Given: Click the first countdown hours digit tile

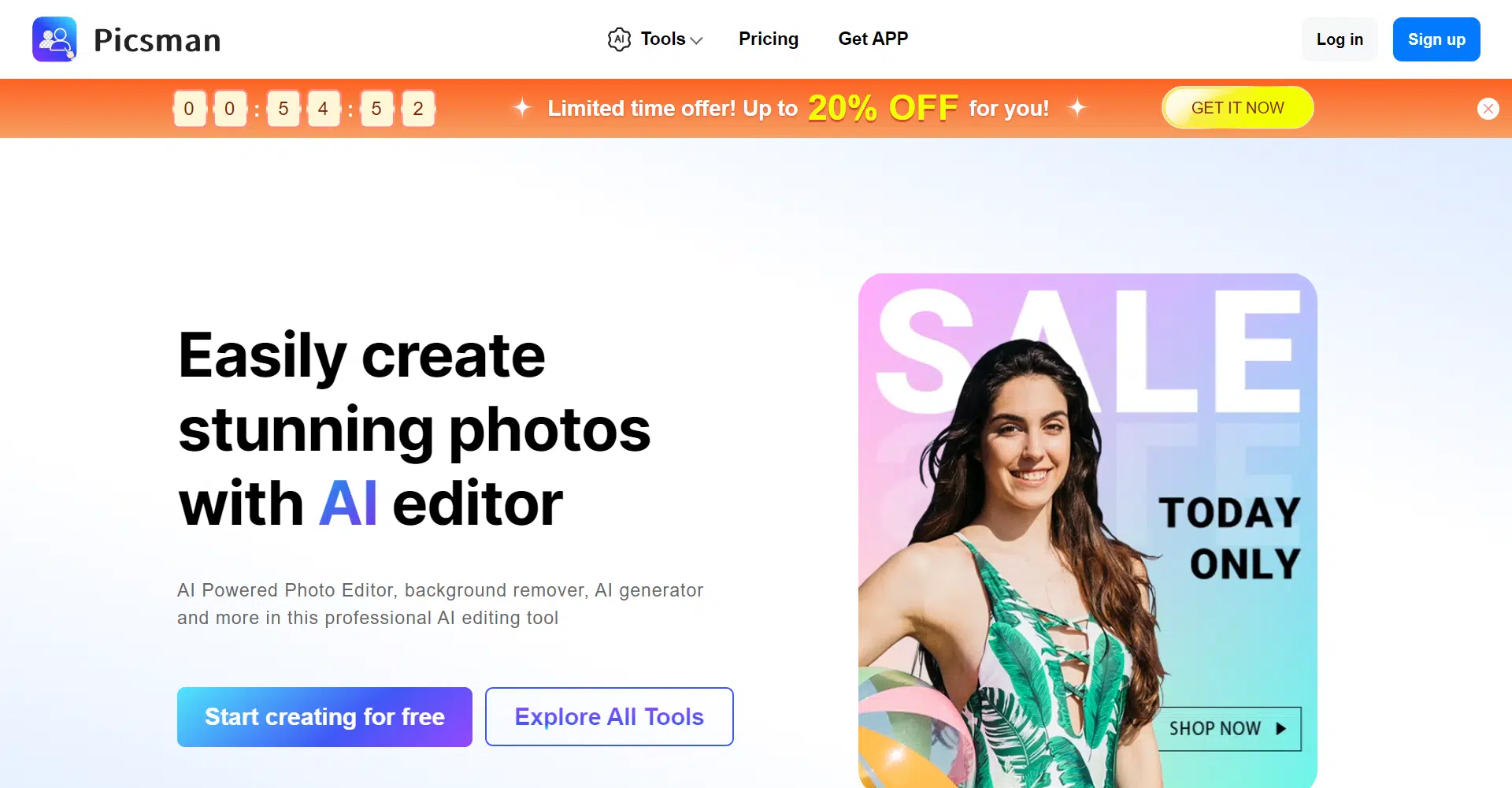Looking at the screenshot, I should pos(189,109).
